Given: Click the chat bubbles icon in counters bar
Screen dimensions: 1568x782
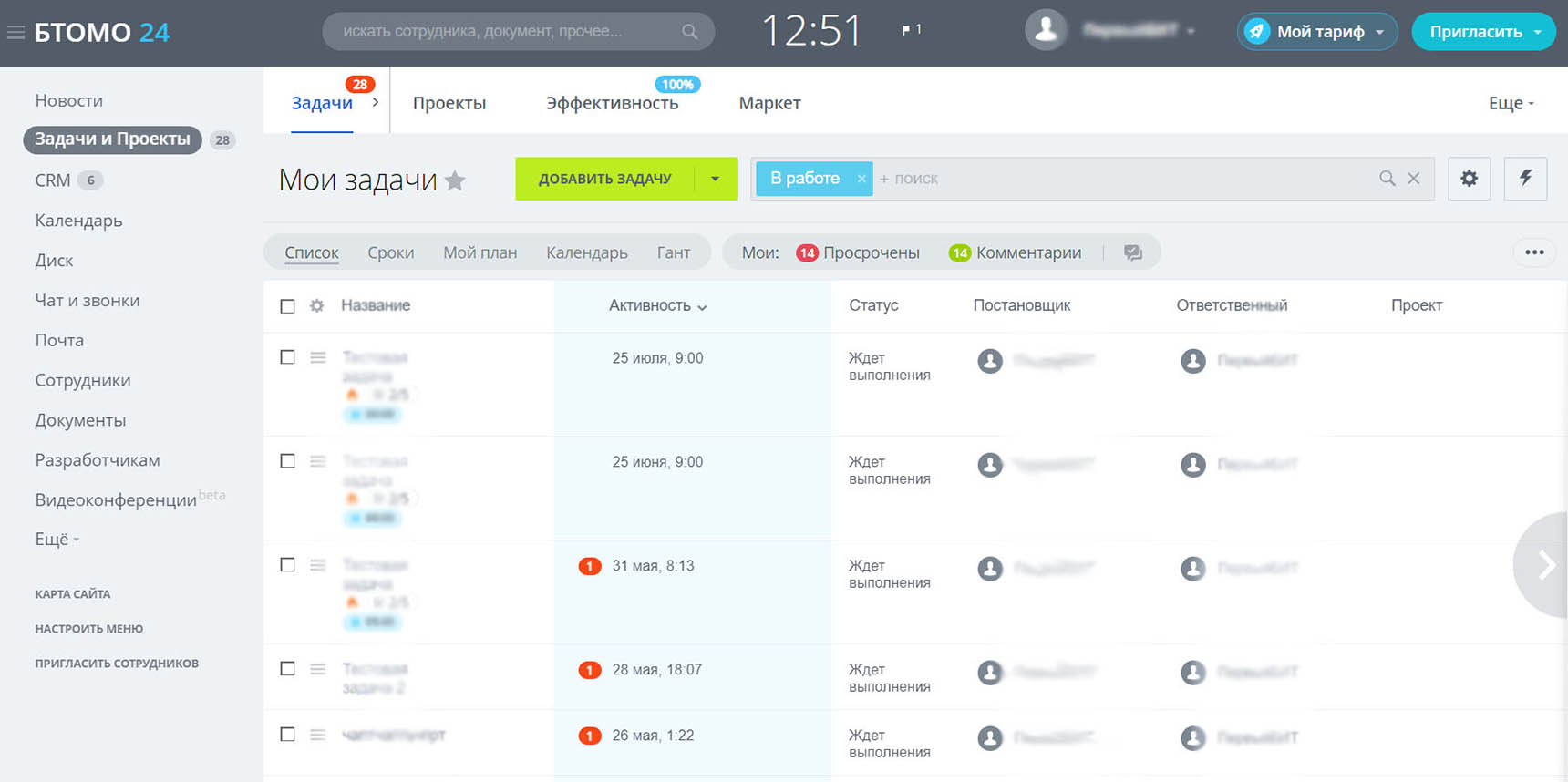Looking at the screenshot, I should [1133, 252].
